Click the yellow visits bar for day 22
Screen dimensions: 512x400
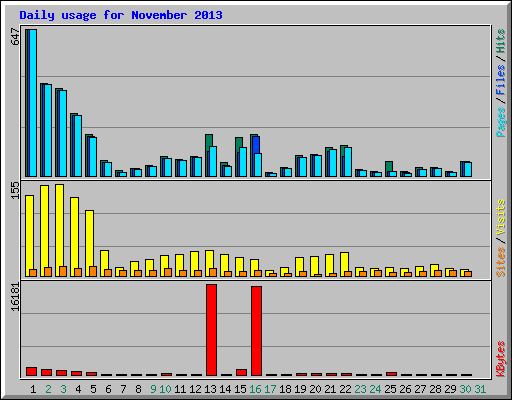click(x=344, y=262)
